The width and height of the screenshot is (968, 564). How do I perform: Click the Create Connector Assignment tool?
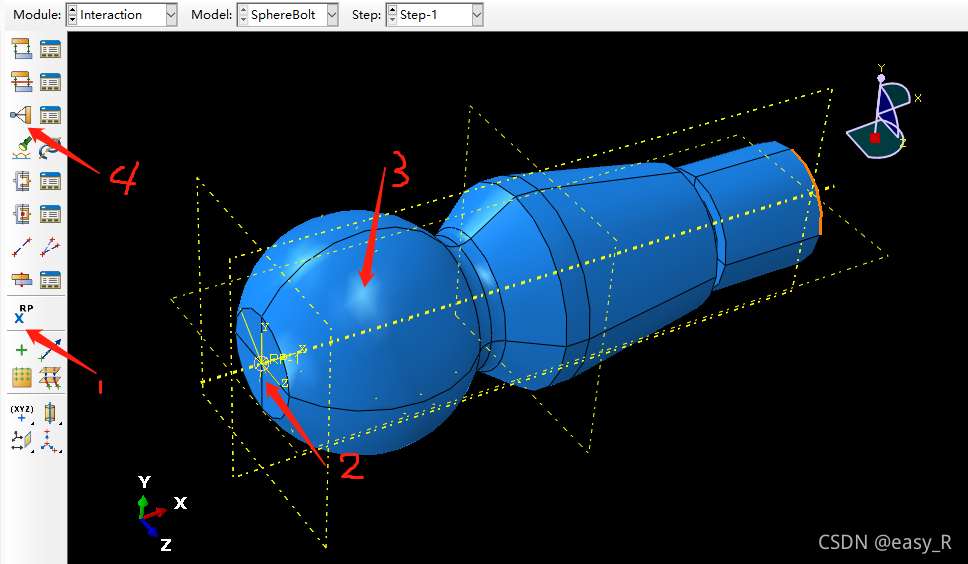click(21, 214)
